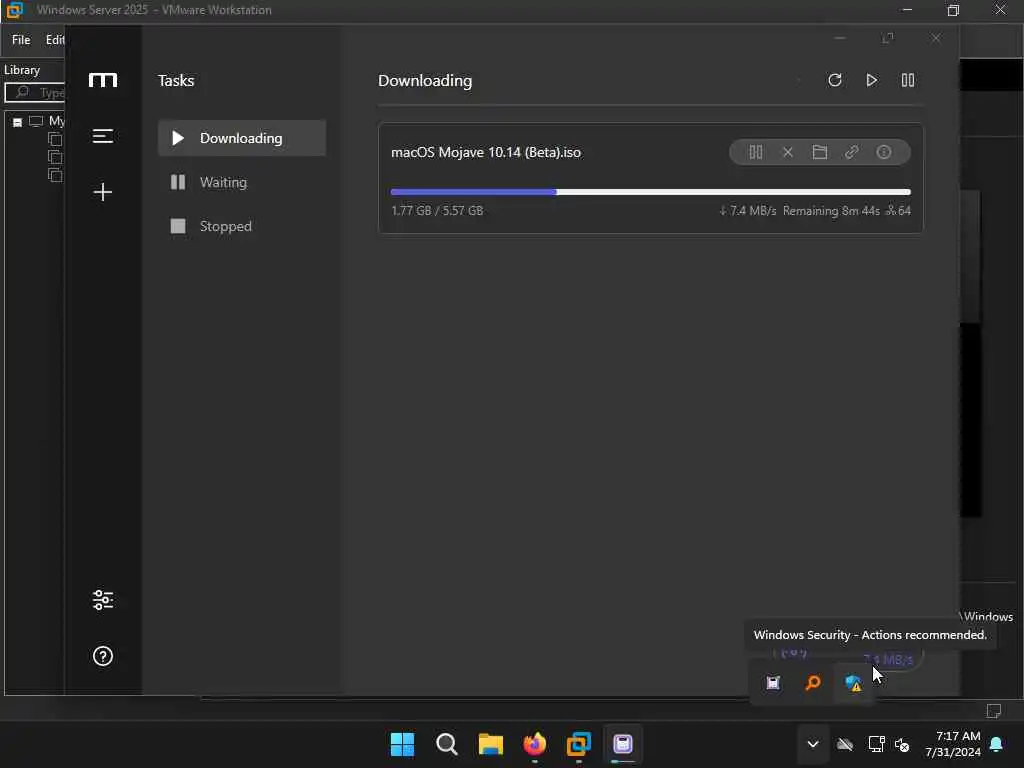Open network status tray icon
This screenshot has width=1024, height=768.
(x=876, y=744)
